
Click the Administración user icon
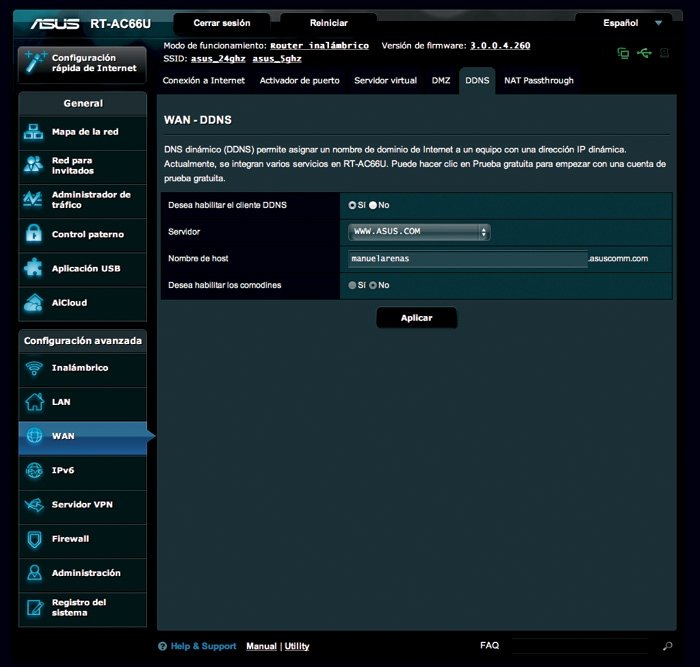(x=34, y=573)
